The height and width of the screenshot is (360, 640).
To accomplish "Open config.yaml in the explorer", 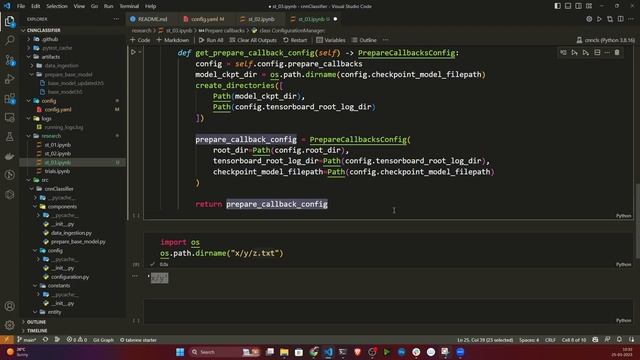I will click(x=58, y=109).
